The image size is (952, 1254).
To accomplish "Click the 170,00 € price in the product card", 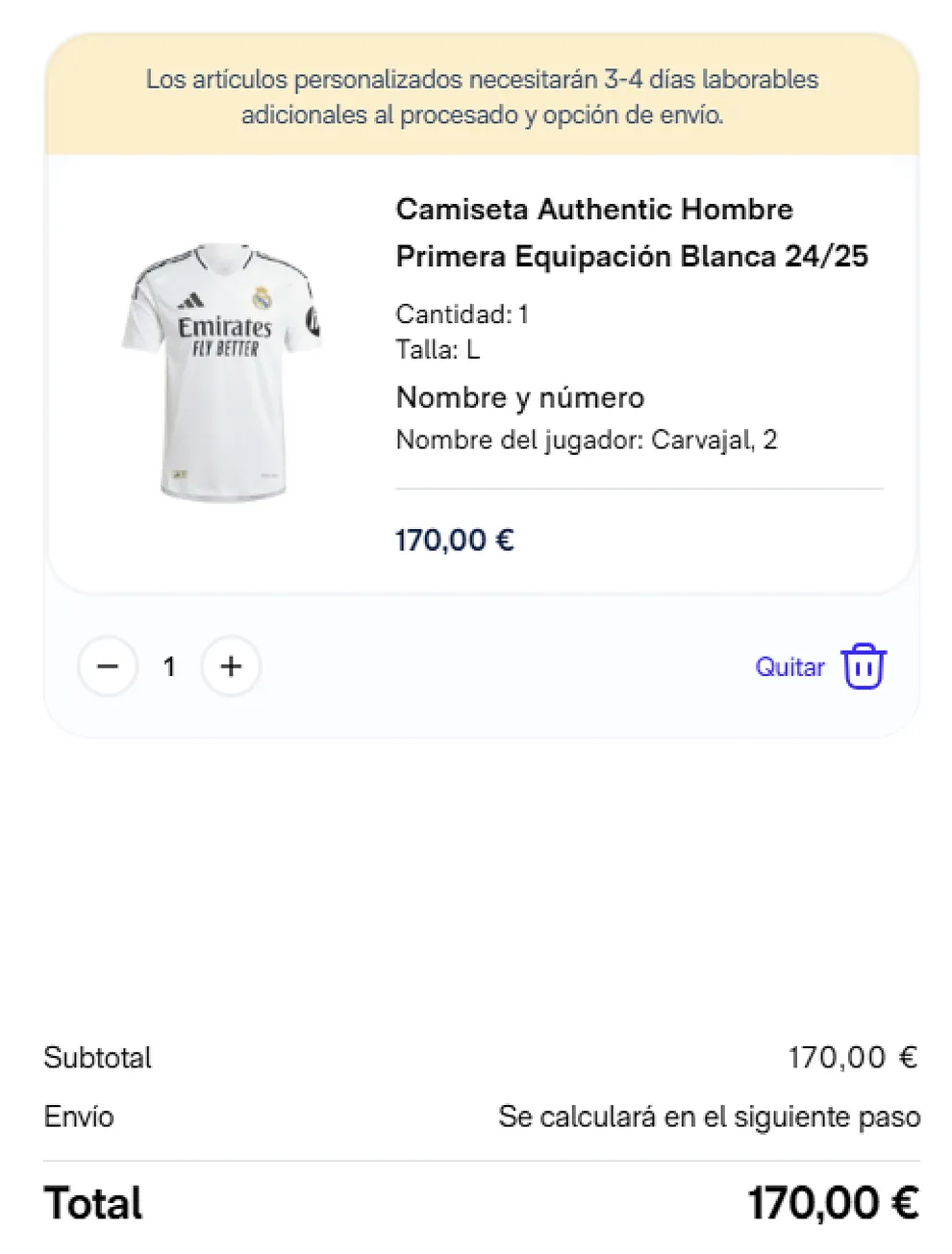I will tap(454, 540).
